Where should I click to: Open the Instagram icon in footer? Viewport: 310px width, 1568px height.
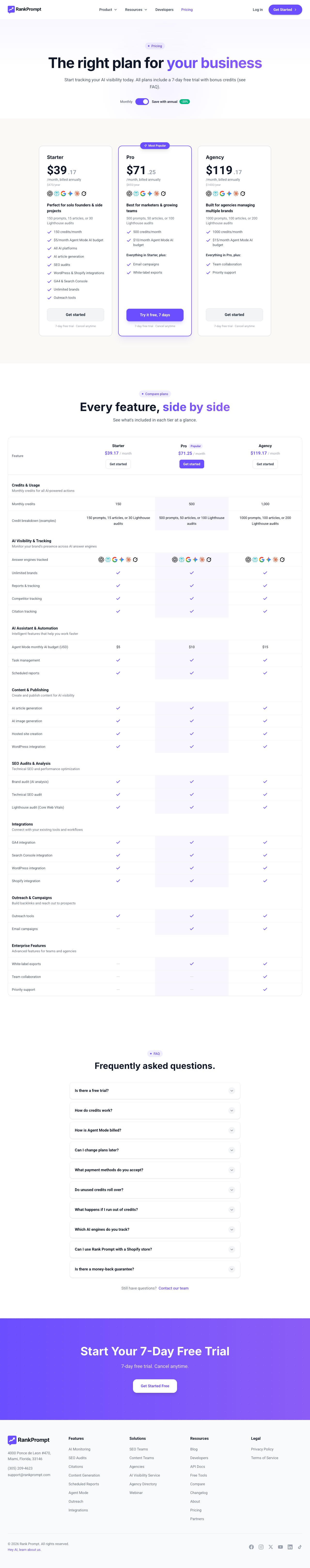(x=261, y=1547)
